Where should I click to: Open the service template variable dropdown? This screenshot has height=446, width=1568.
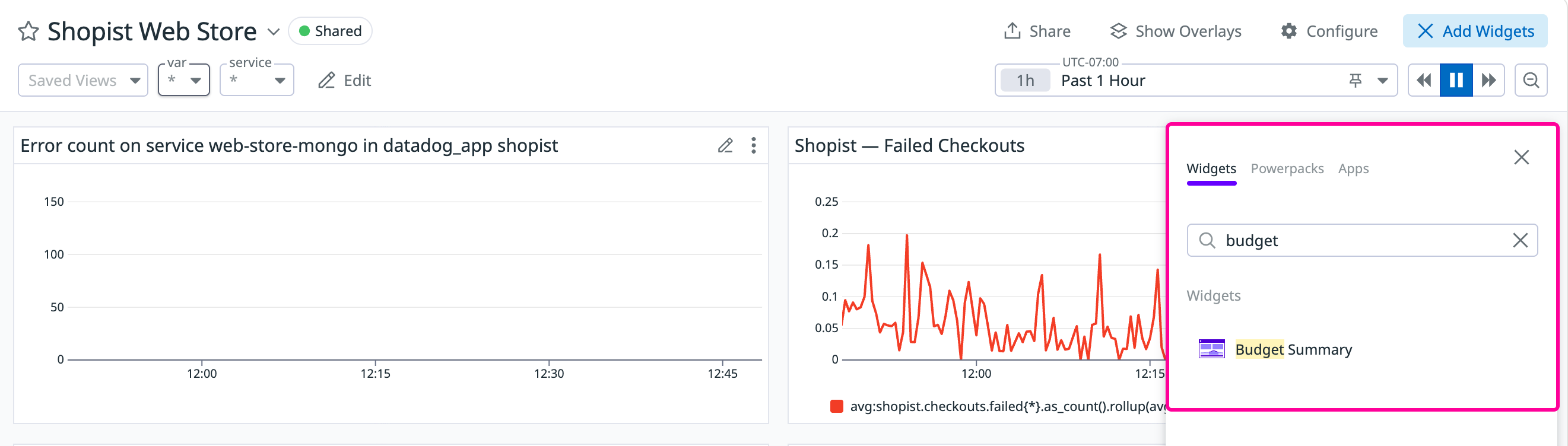[257, 80]
